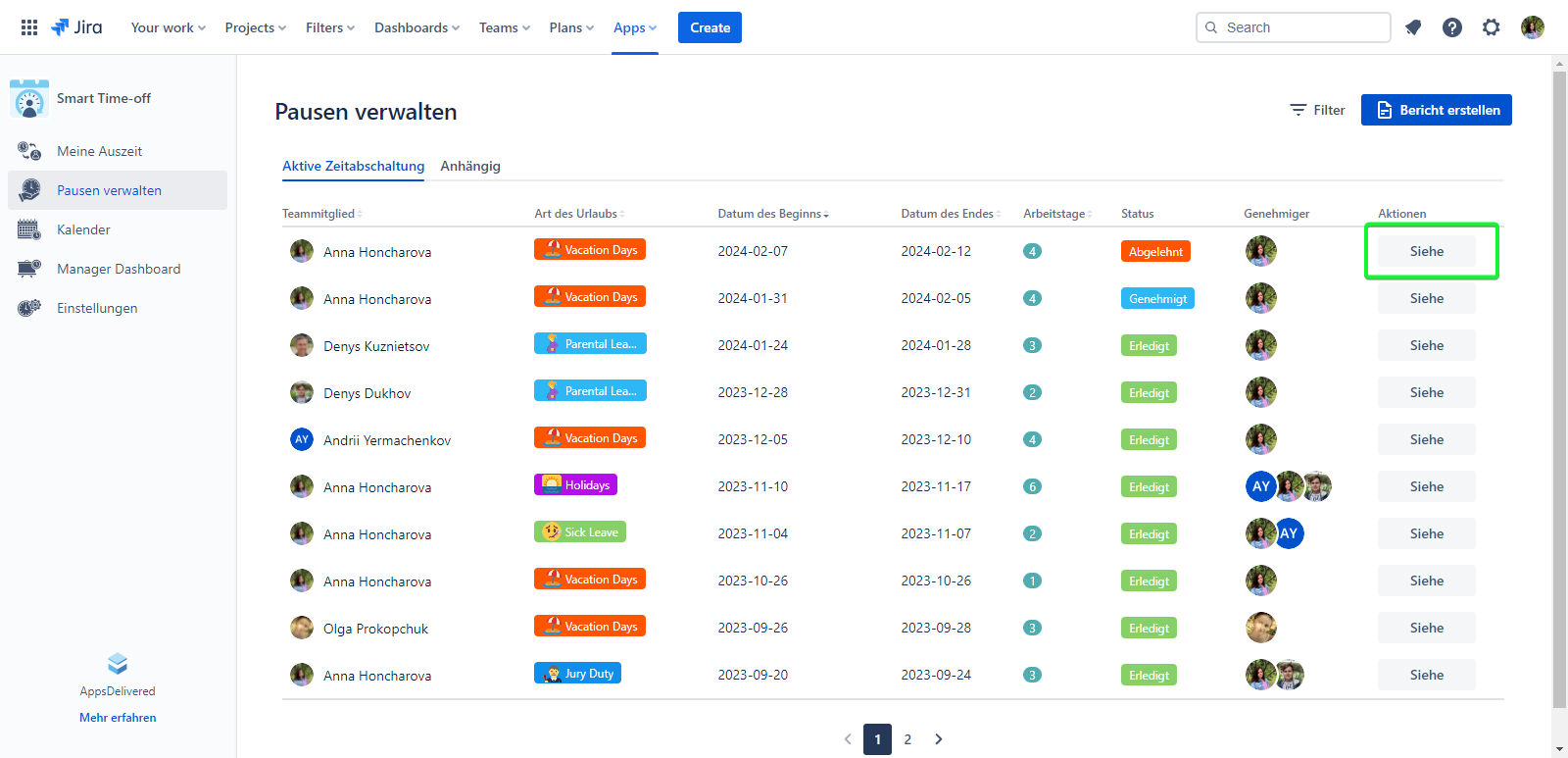1568x758 pixels.
Task: Expand the Dashboards dropdown menu
Action: coord(416,27)
